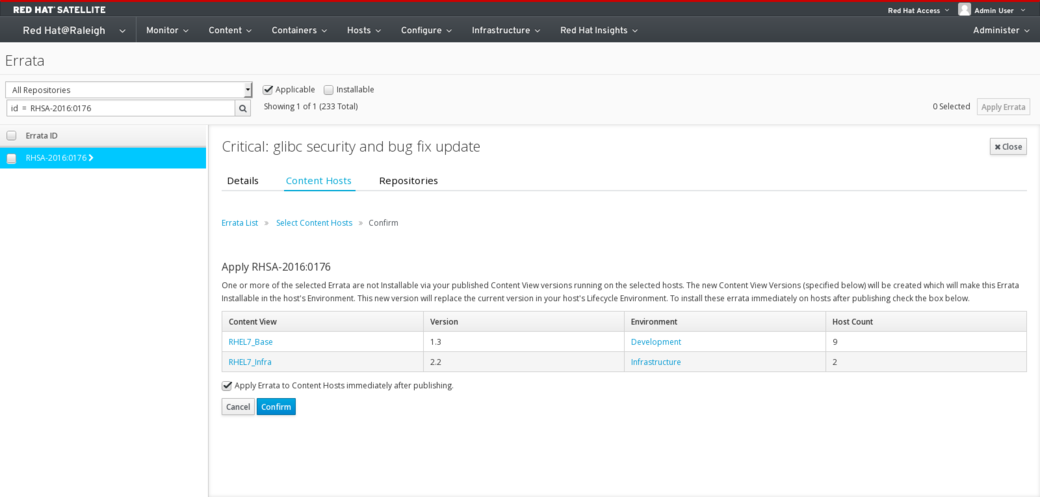Open the Administer menu
This screenshot has height=497, width=1040.
coord(1001,31)
